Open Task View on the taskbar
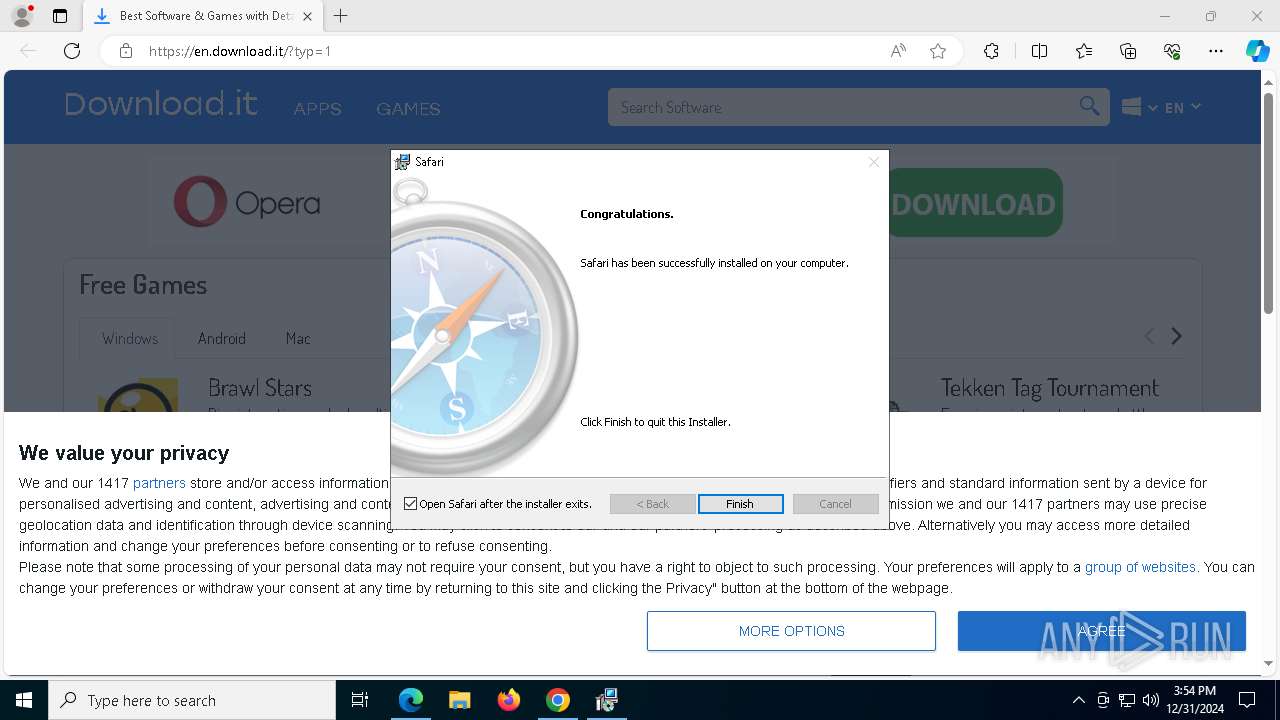The width and height of the screenshot is (1280, 720). point(360,700)
